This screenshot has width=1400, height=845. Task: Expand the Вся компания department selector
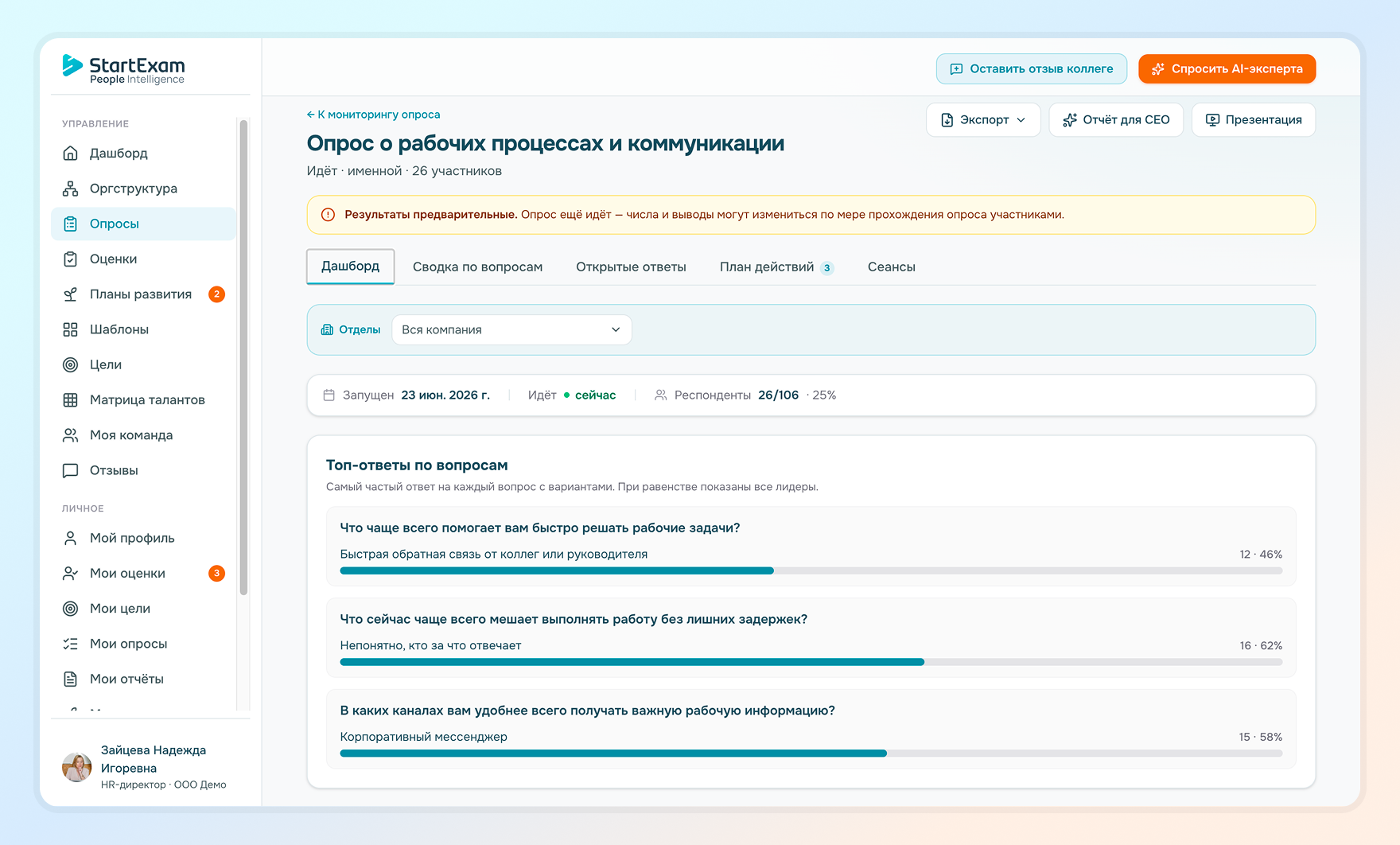511,329
